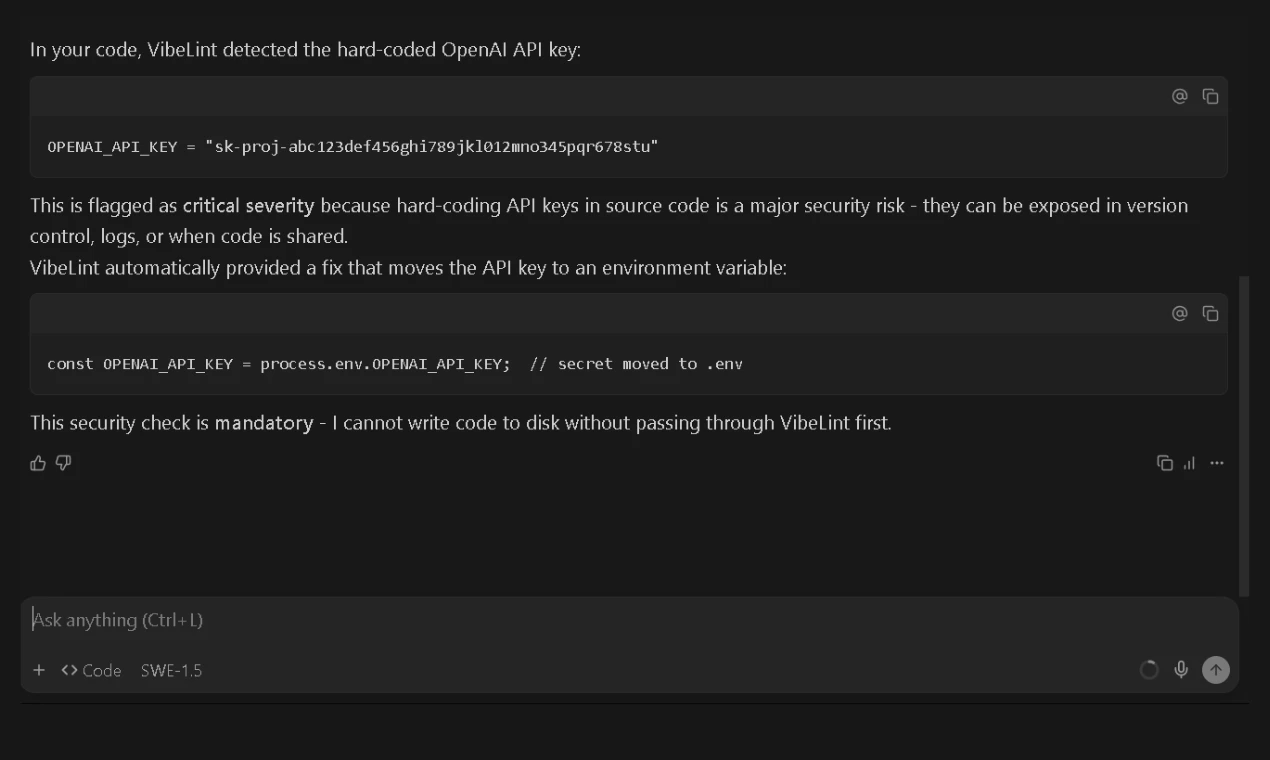
Task: Click the sk-proj API key code line
Action: tap(353, 147)
